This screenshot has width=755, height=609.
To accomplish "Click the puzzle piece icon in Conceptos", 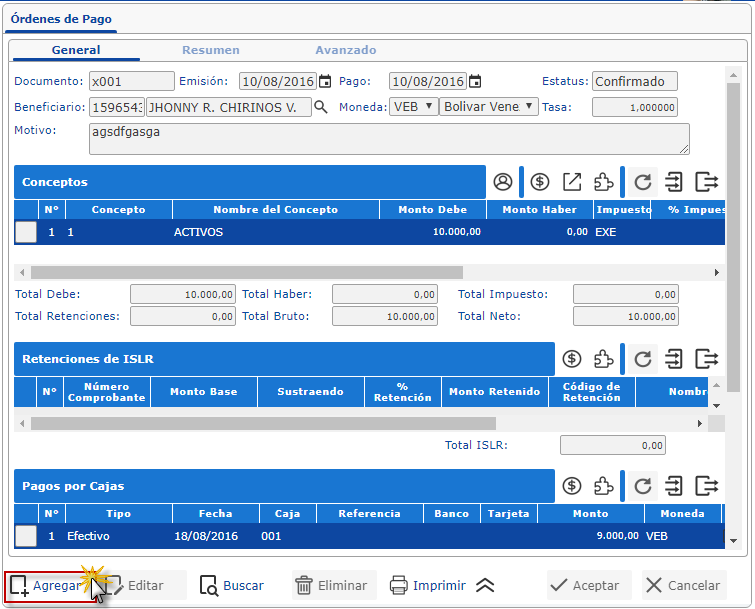I will pos(604,182).
